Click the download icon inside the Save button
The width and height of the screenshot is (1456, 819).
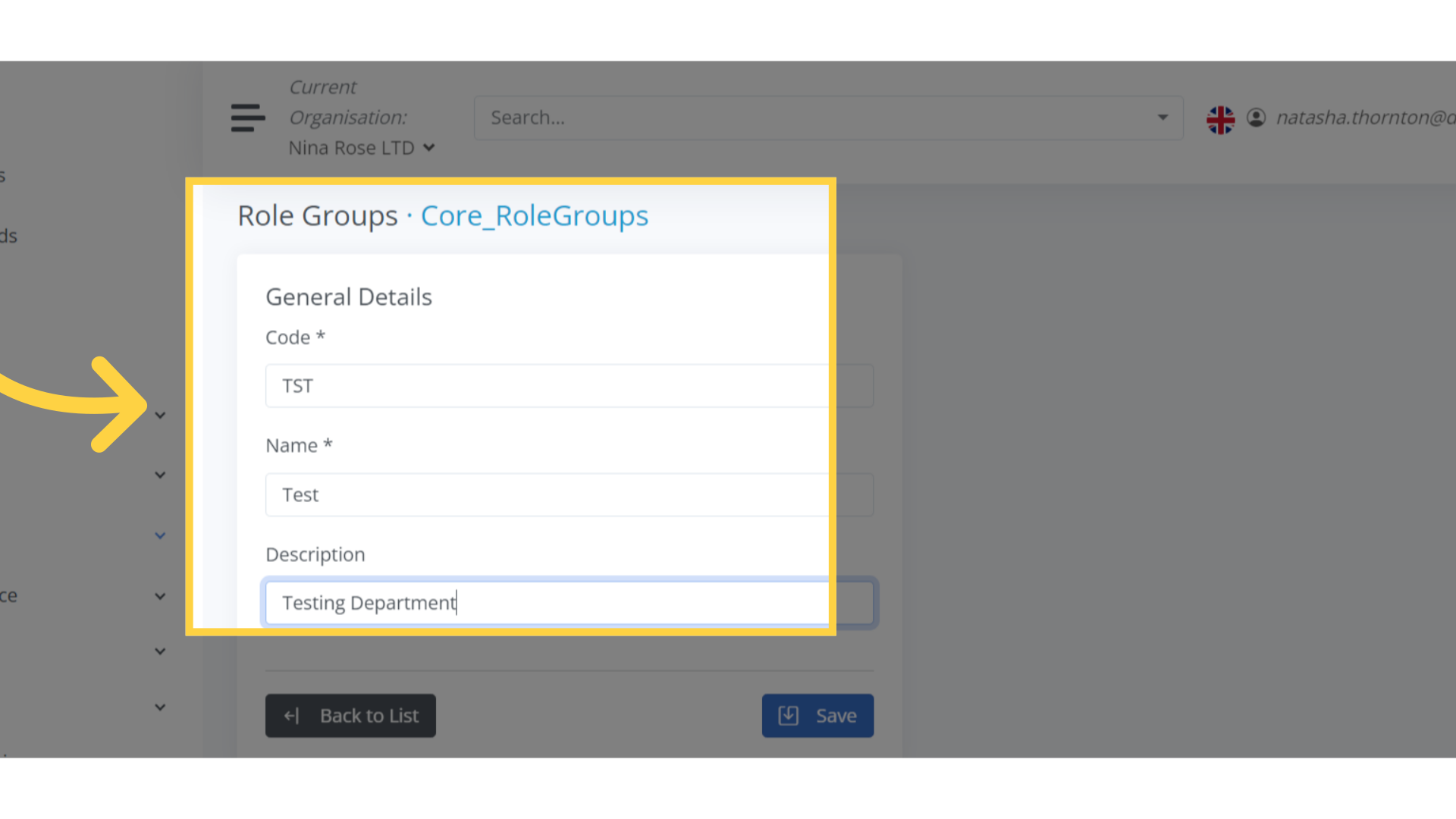pyautogui.click(x=788, y=715)
